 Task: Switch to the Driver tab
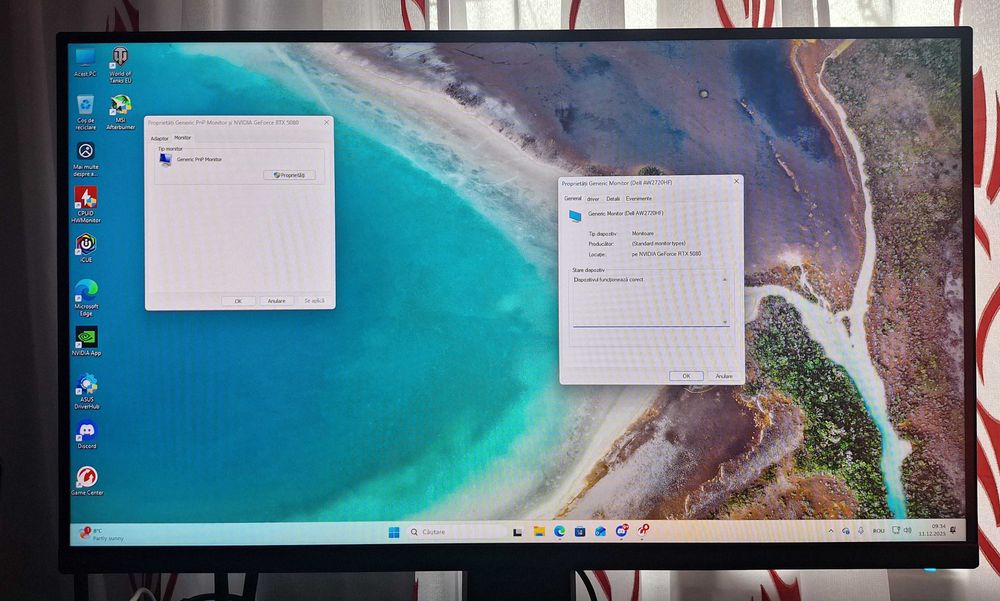593,199
